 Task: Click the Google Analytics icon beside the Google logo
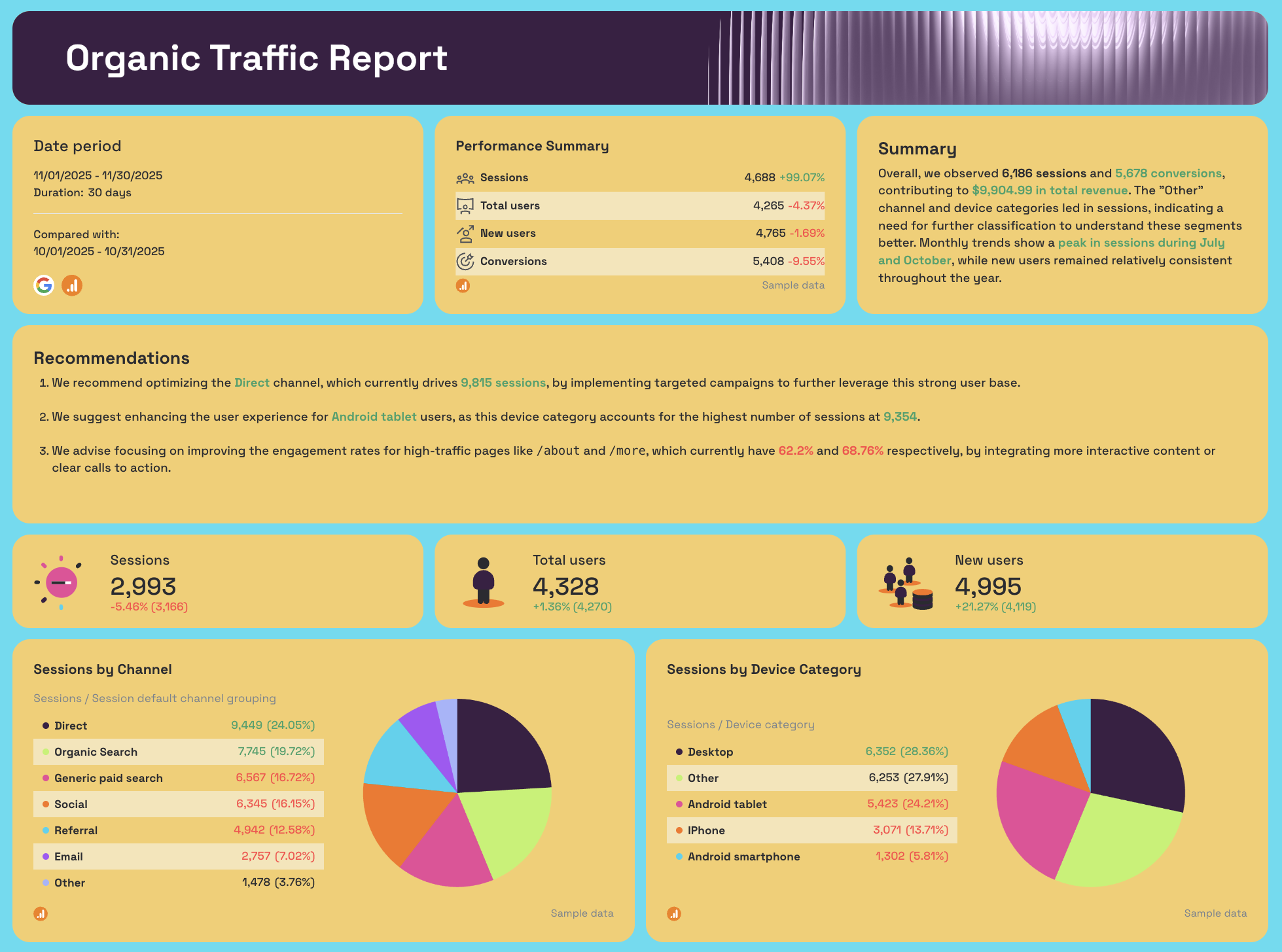coord(72,285)
